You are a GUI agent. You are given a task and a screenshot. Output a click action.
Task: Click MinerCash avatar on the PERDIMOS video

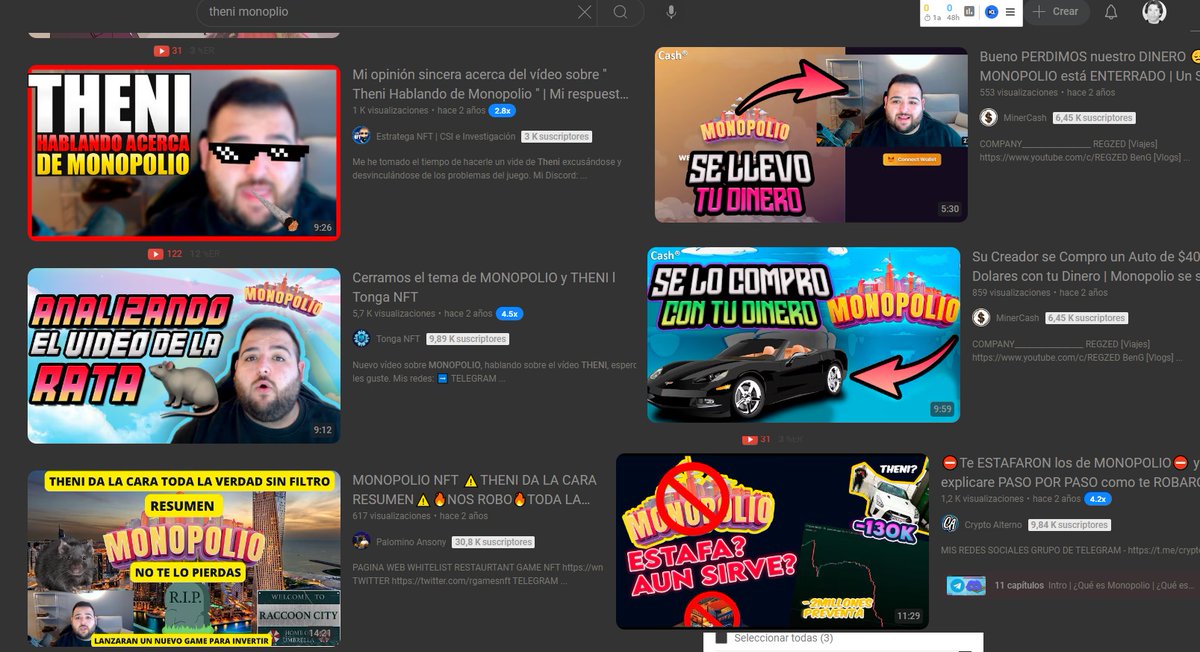coord(988,118)
